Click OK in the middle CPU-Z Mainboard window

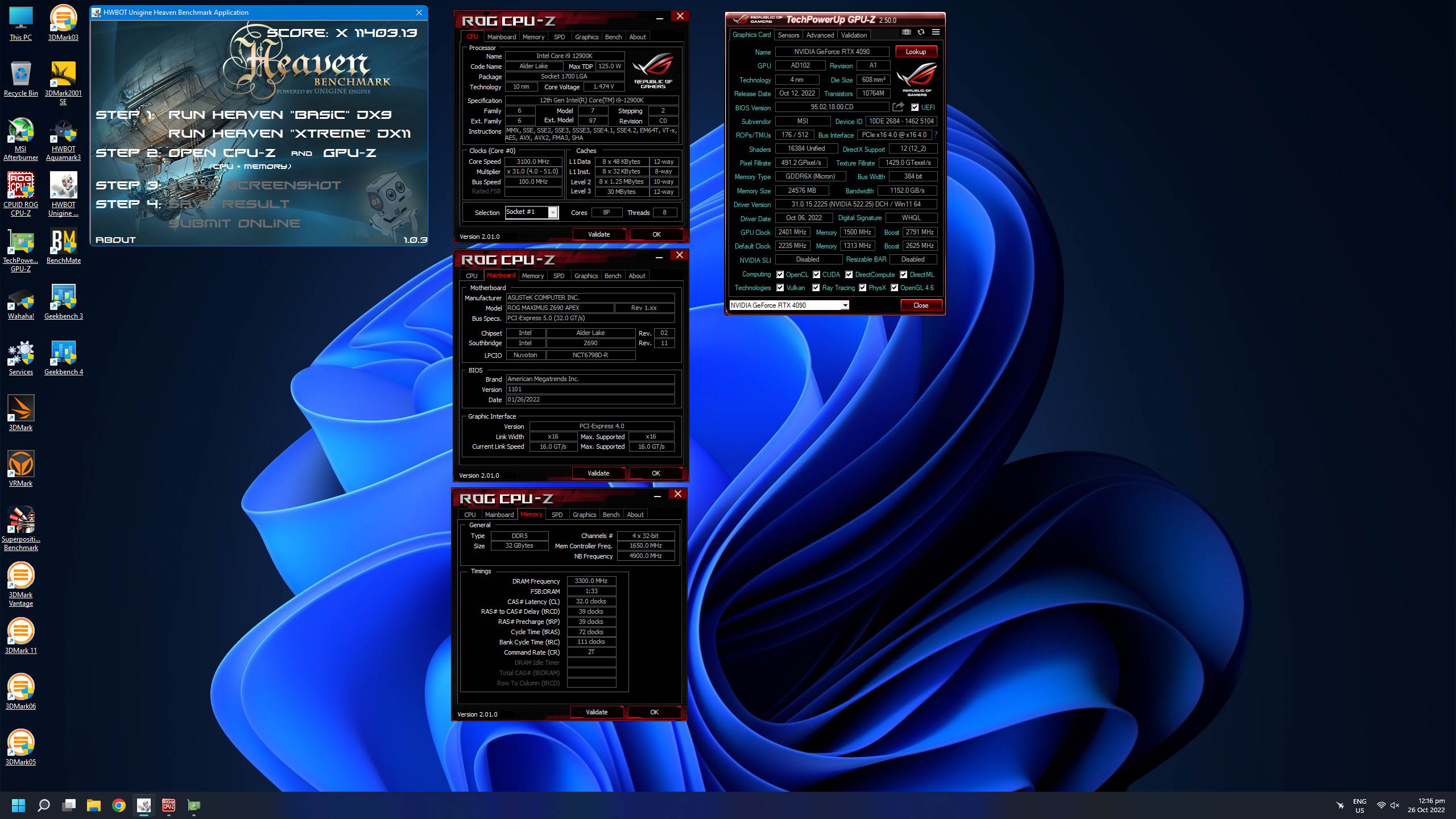click(656, 473)
